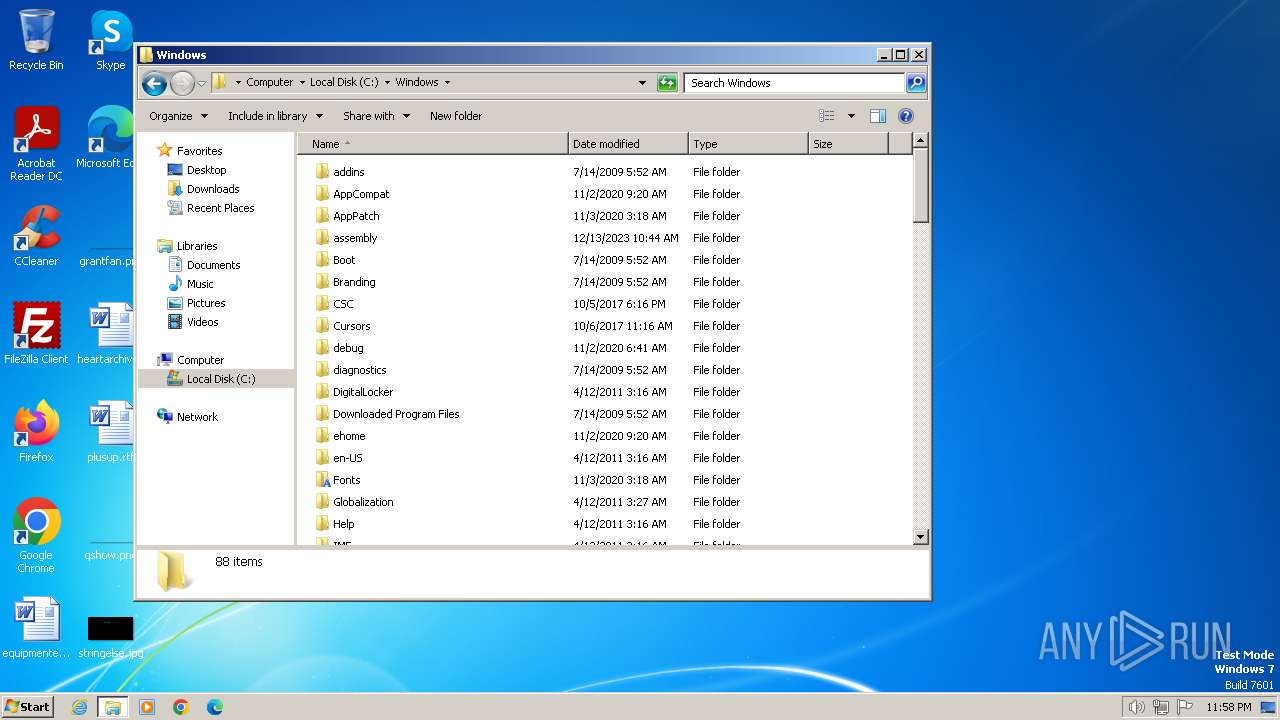The height and width of the screenshot is (720, 1280).
Task: Open the Recycle Bin desktop icon
Action: click(36, 40)
